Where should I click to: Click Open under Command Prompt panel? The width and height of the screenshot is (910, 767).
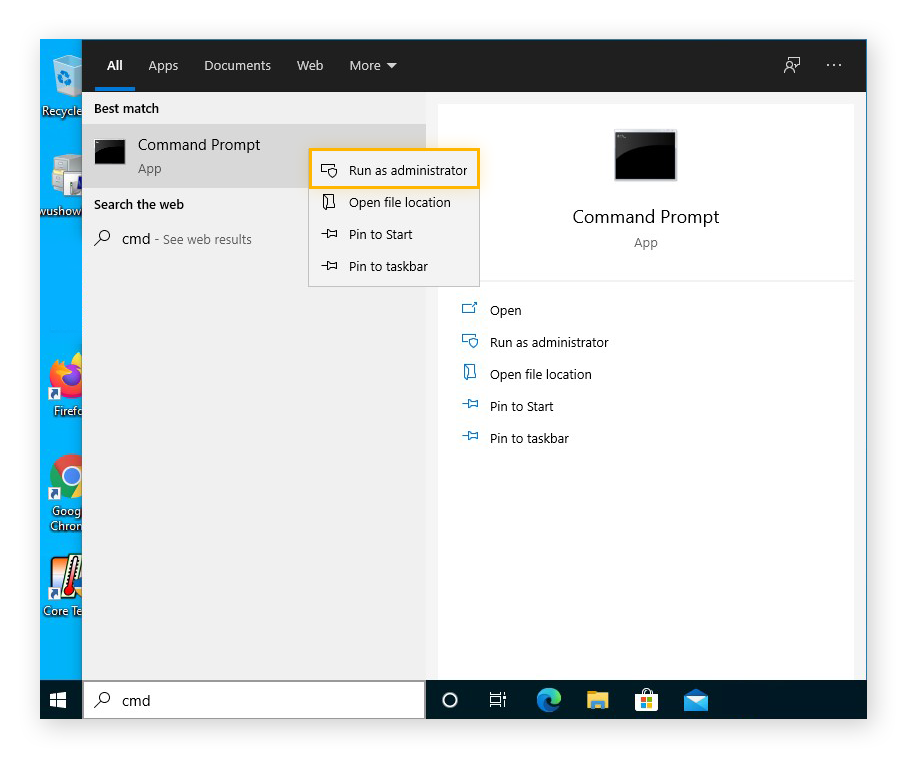tap(506, 310)
